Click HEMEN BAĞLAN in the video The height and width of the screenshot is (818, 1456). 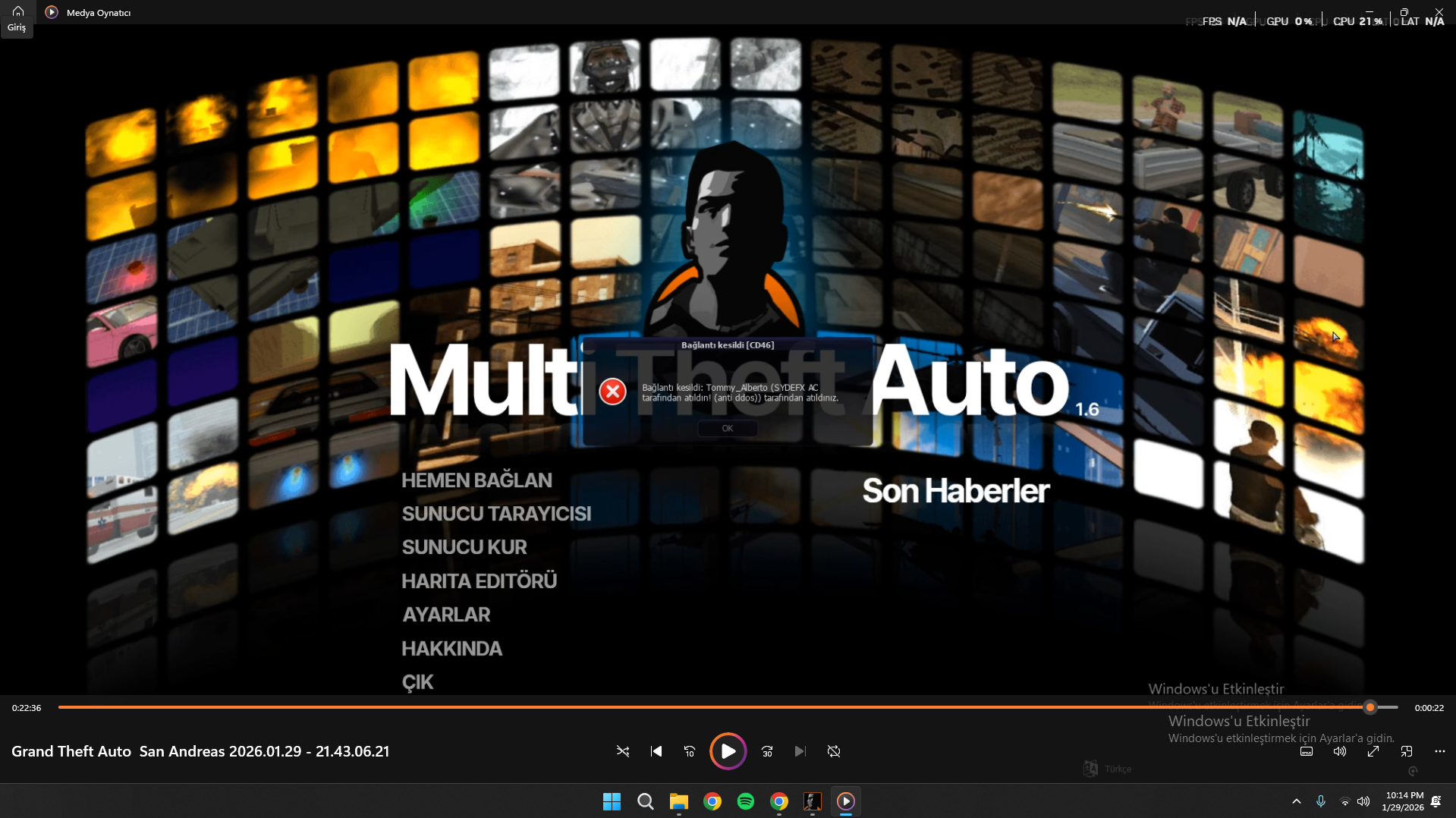pos(476,480)
